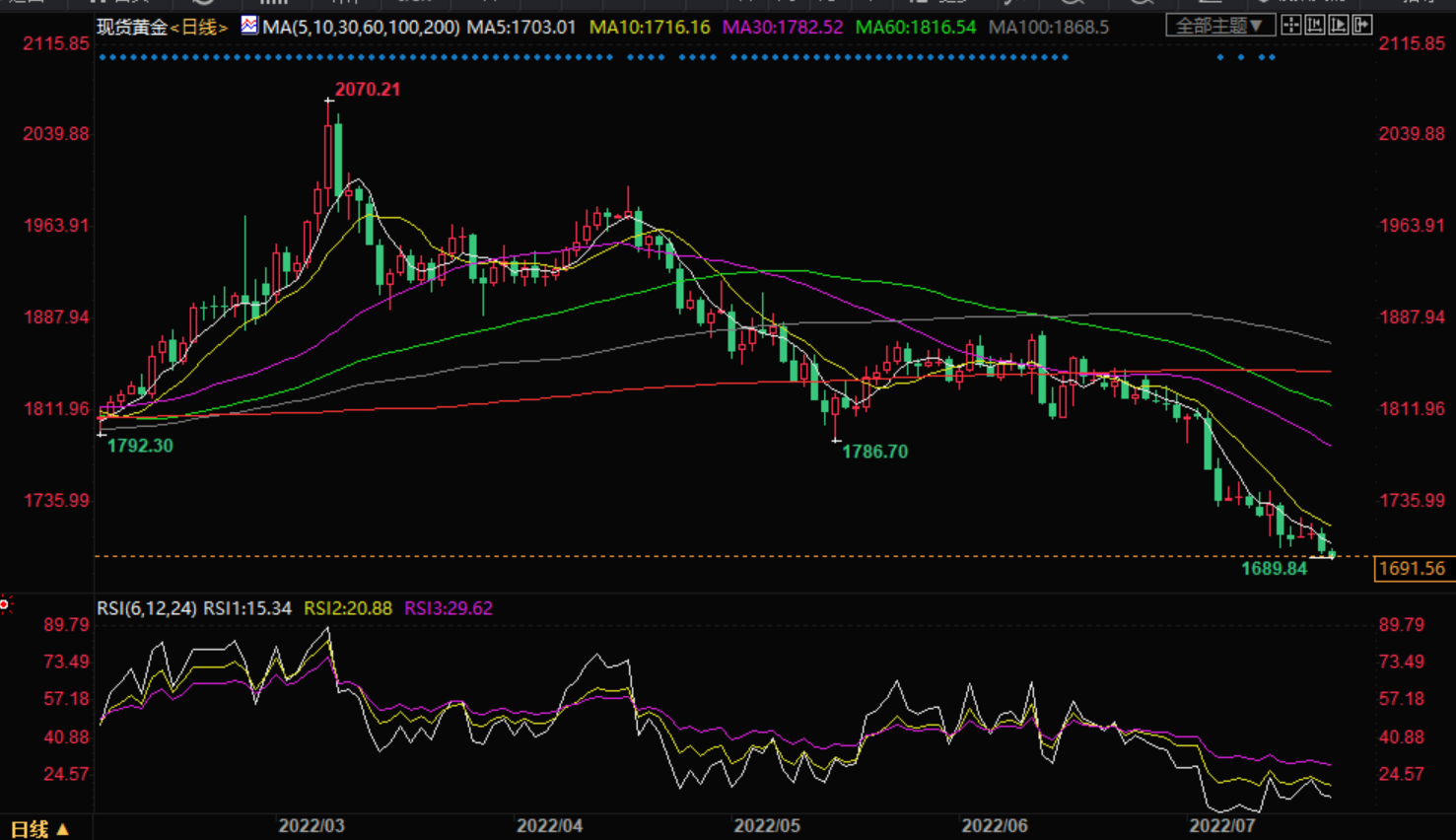Click the MA indicator chart icon
Image resolution: width=1456 pixels, height=840 pixels.
(x=249, y=26)
